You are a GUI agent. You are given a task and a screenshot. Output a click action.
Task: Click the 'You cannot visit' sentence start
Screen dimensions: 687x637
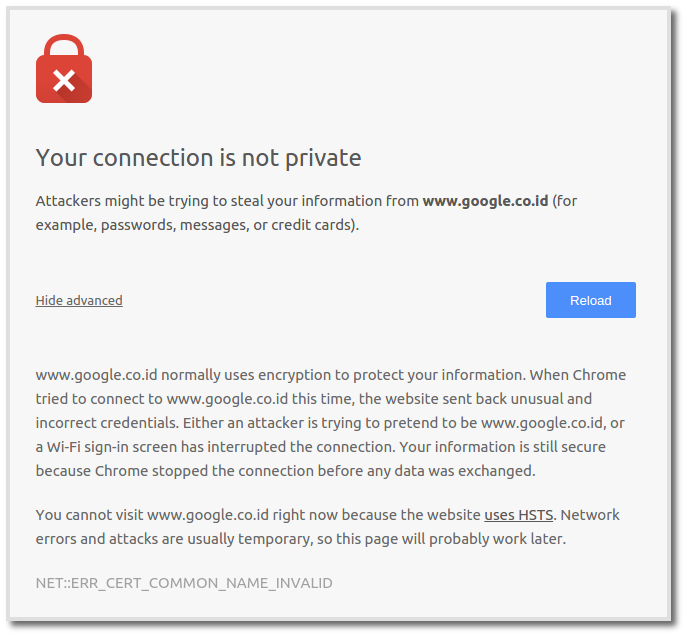pyautogui.click(x=89, y=515)
